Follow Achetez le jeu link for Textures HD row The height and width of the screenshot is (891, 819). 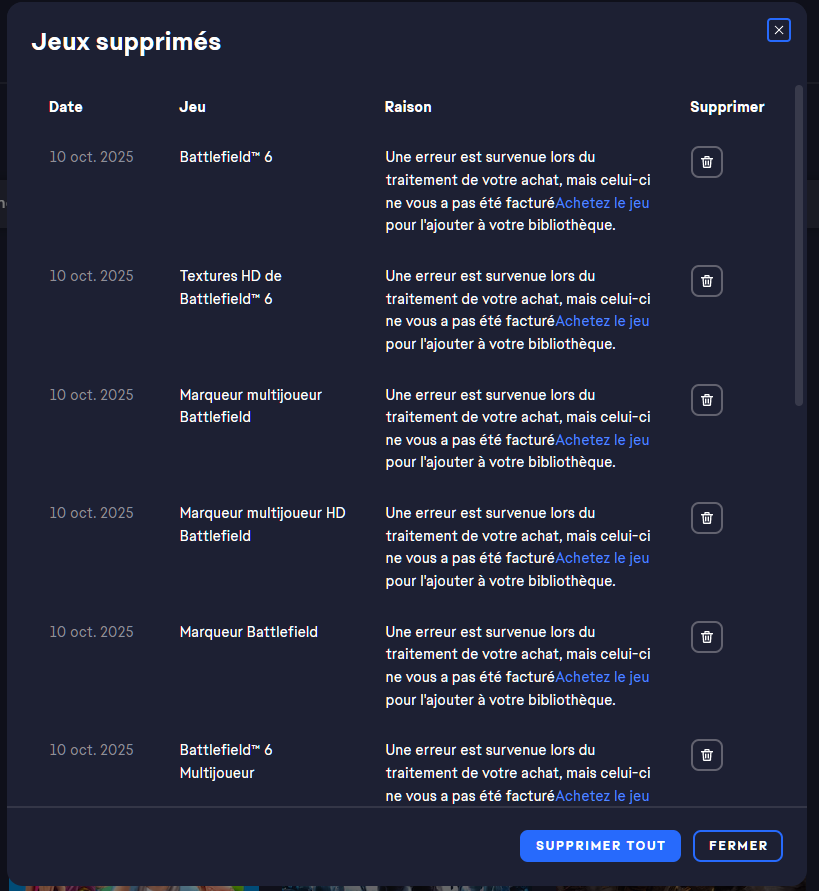click(x=602, y=321)
